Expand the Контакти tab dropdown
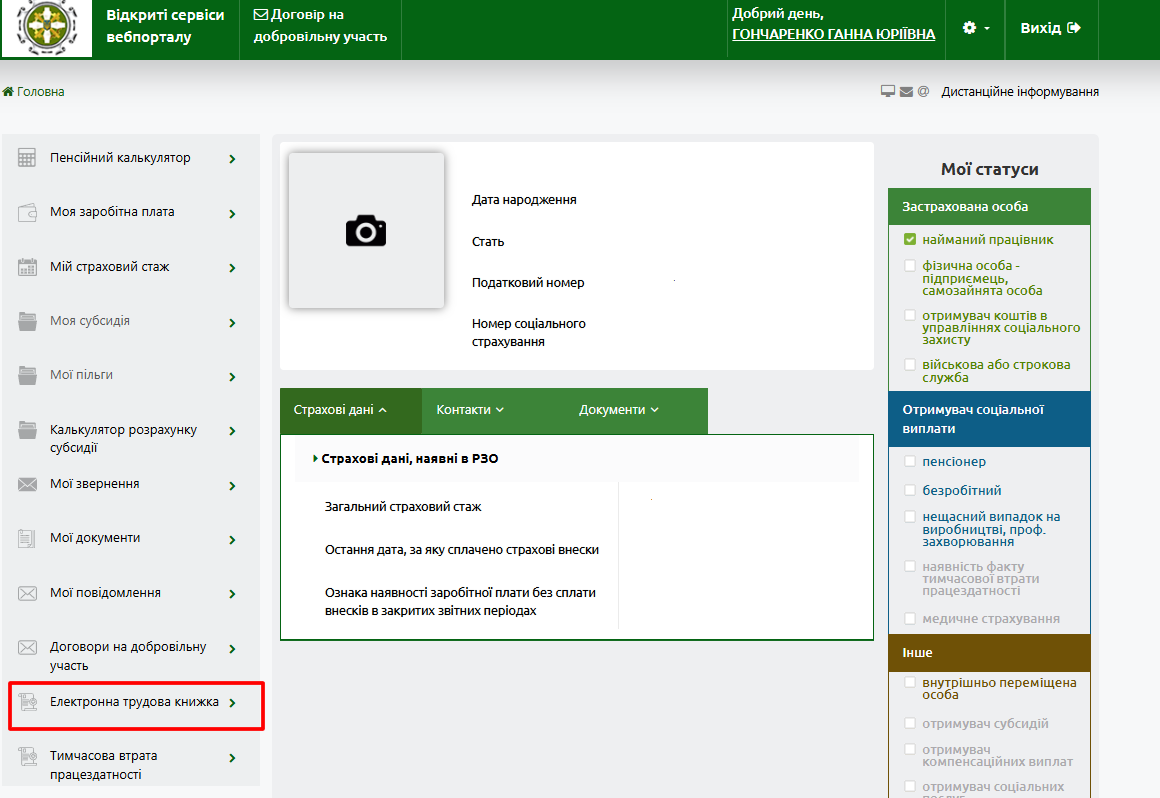Viewport: 1160px width, 798px height. (x=470, y=410)
